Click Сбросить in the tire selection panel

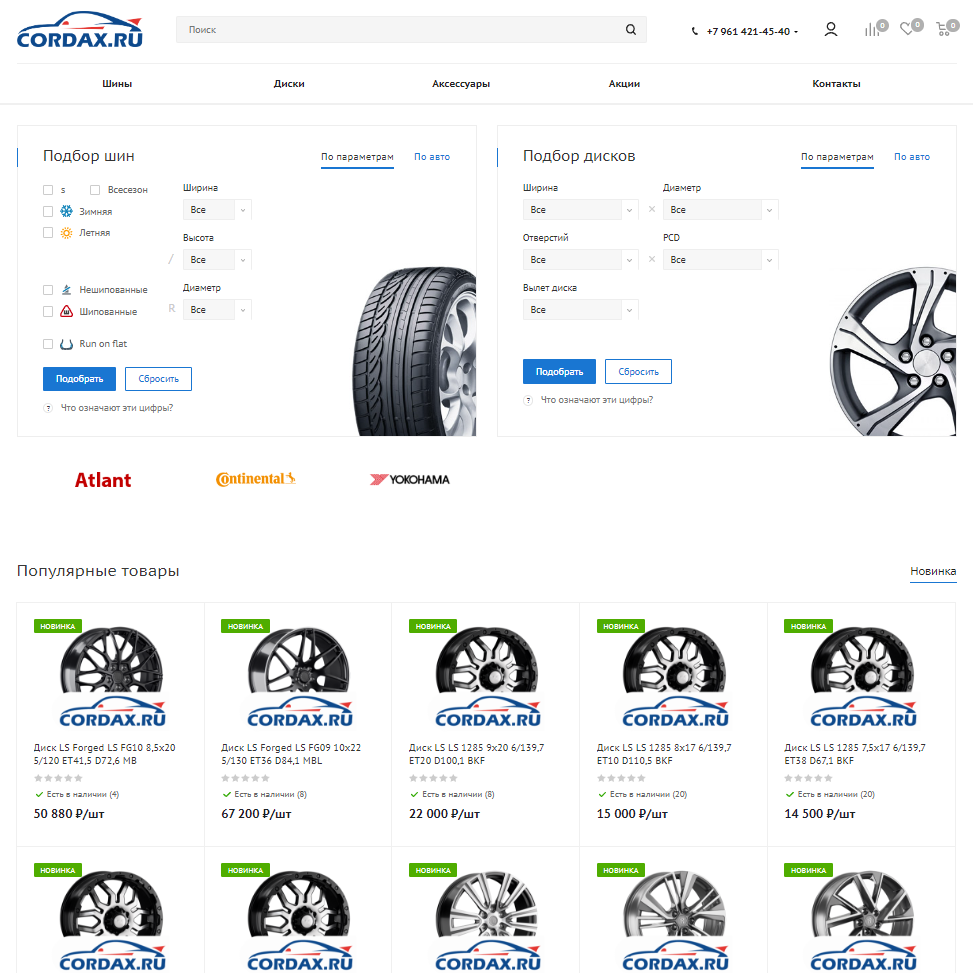click(x=158, y=379)
